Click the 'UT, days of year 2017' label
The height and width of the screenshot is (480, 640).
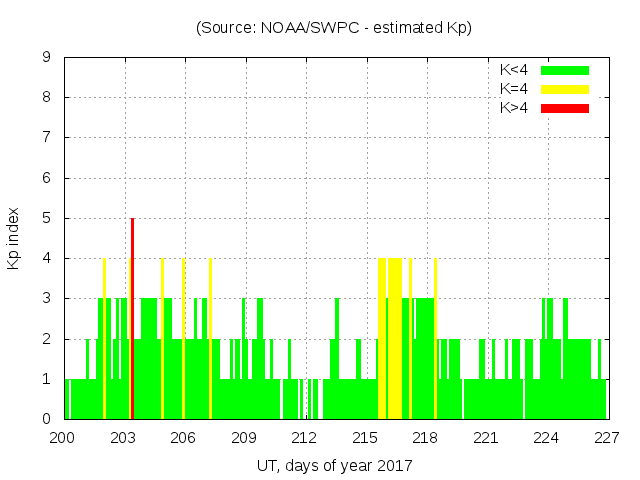(x=333, y=465)
